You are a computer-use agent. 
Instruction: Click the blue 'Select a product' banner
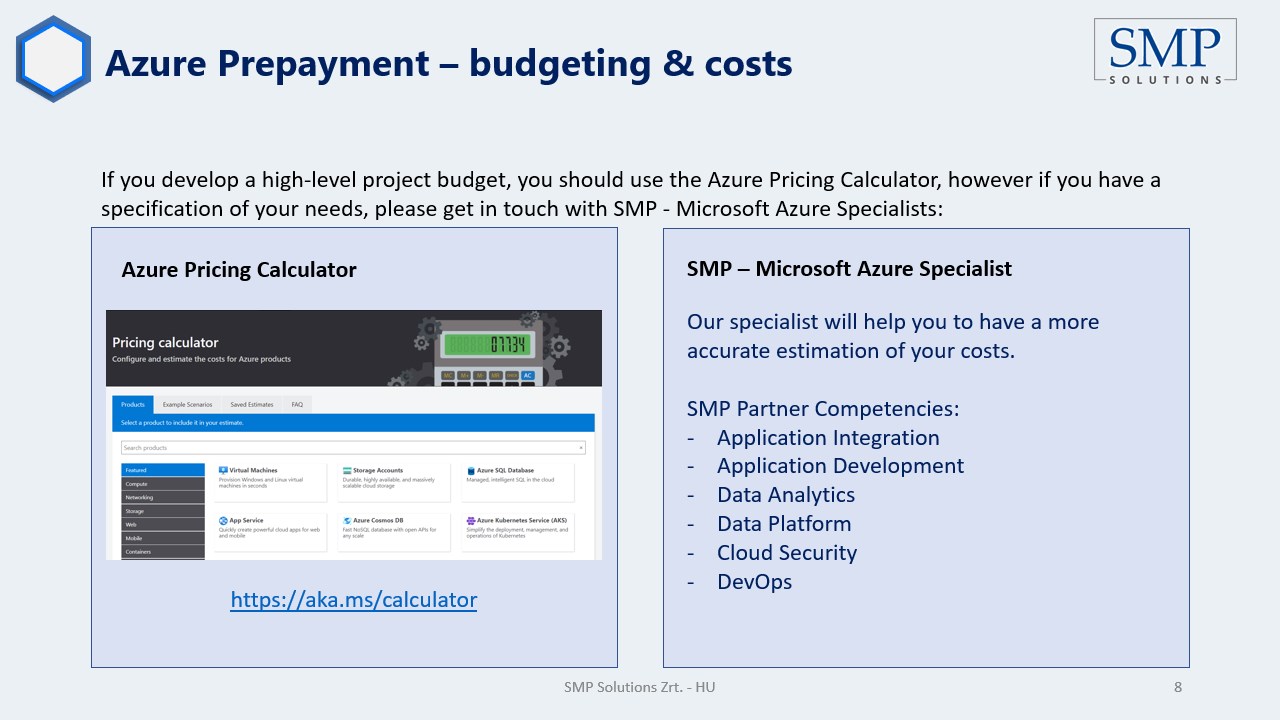(x=353, y=423)
